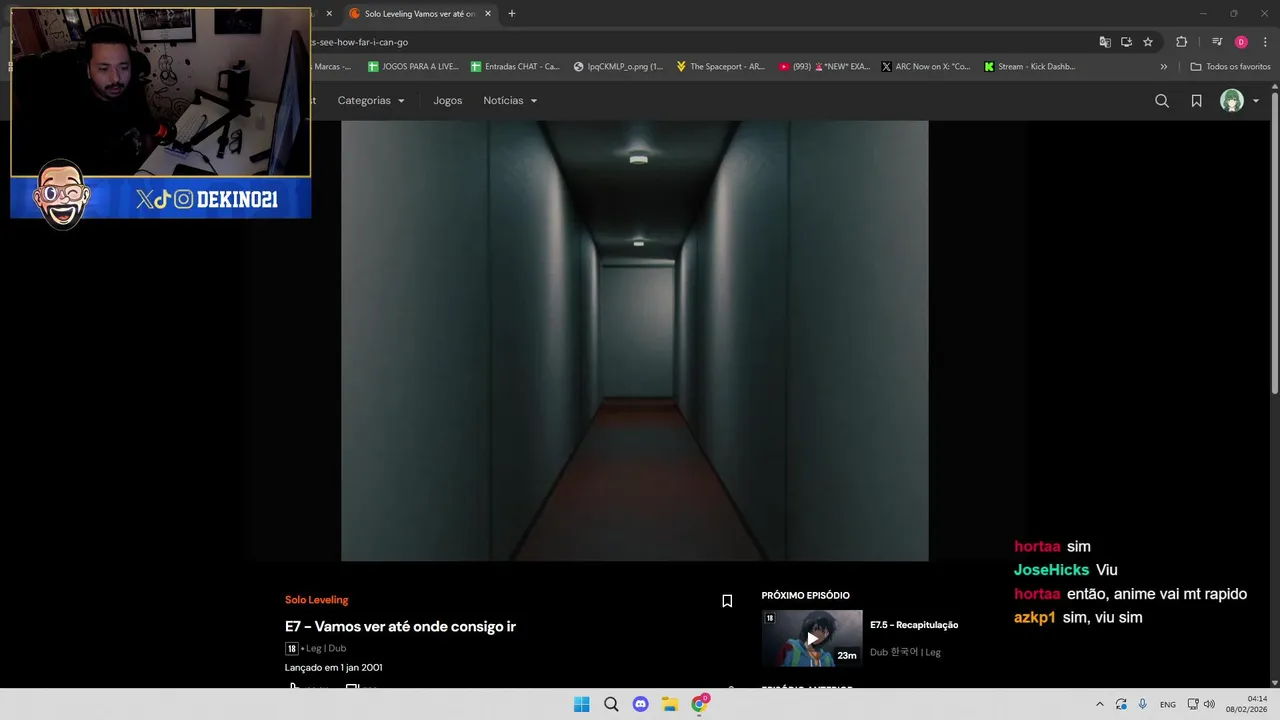Click the 18 age rating badge under title

pyautogui.click(x=291, y=648)
